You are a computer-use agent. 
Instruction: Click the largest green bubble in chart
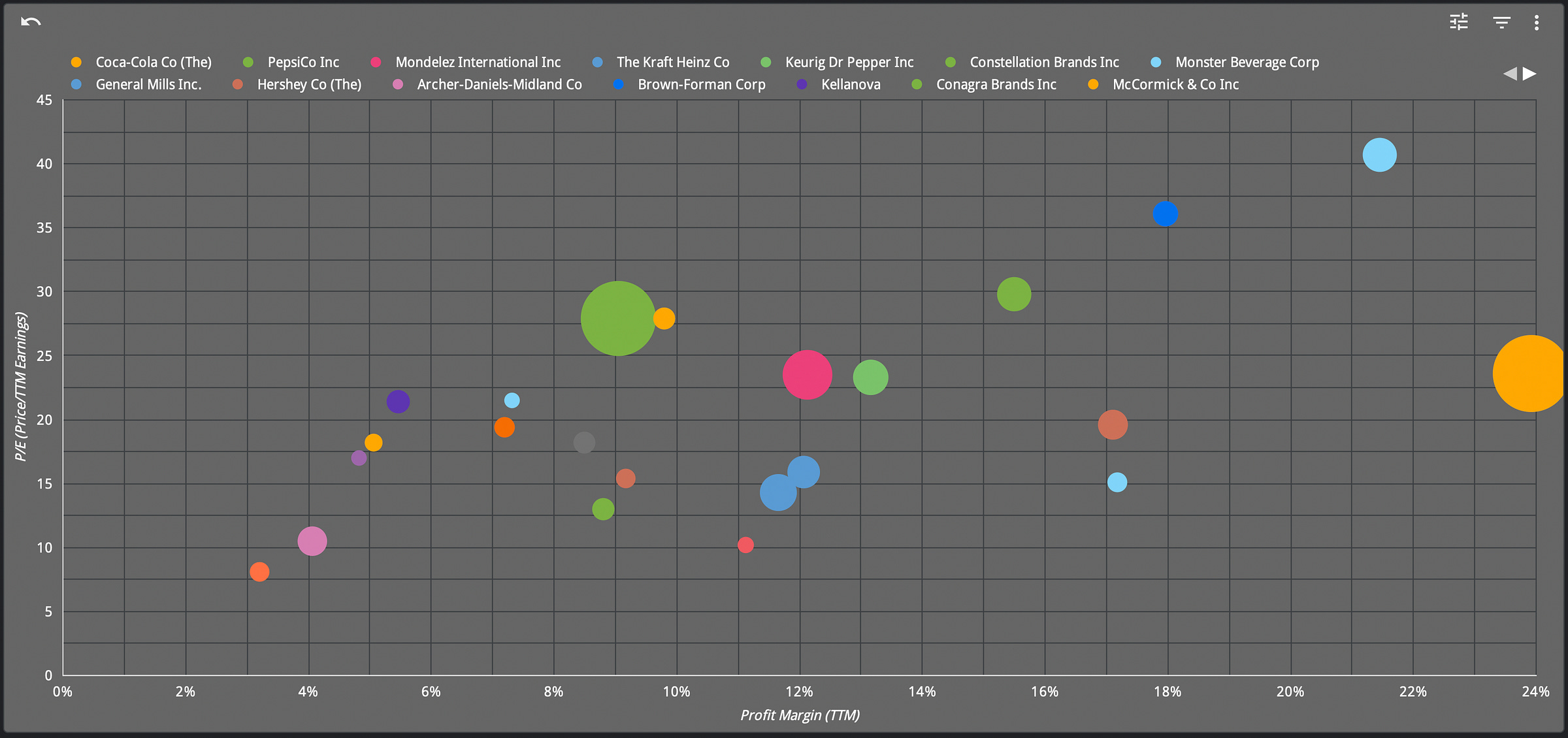coord(617,319)
